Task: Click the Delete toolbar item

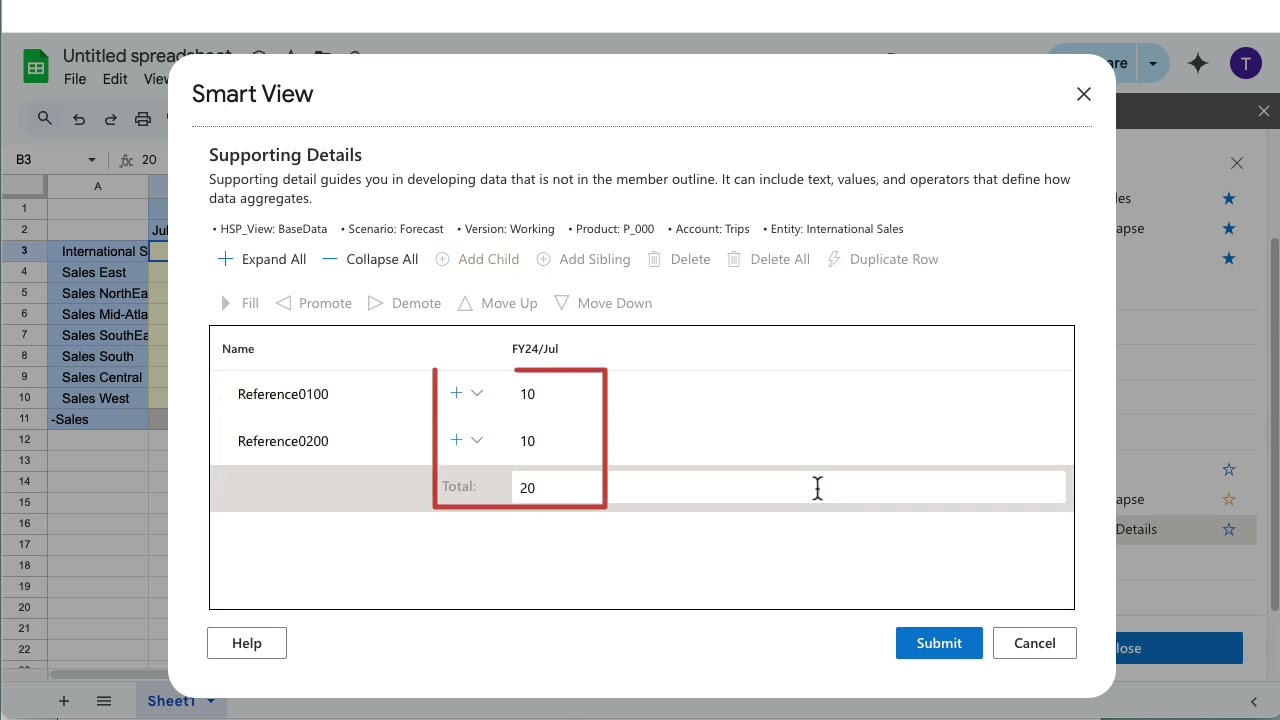Action: click(x=678, y=259)
